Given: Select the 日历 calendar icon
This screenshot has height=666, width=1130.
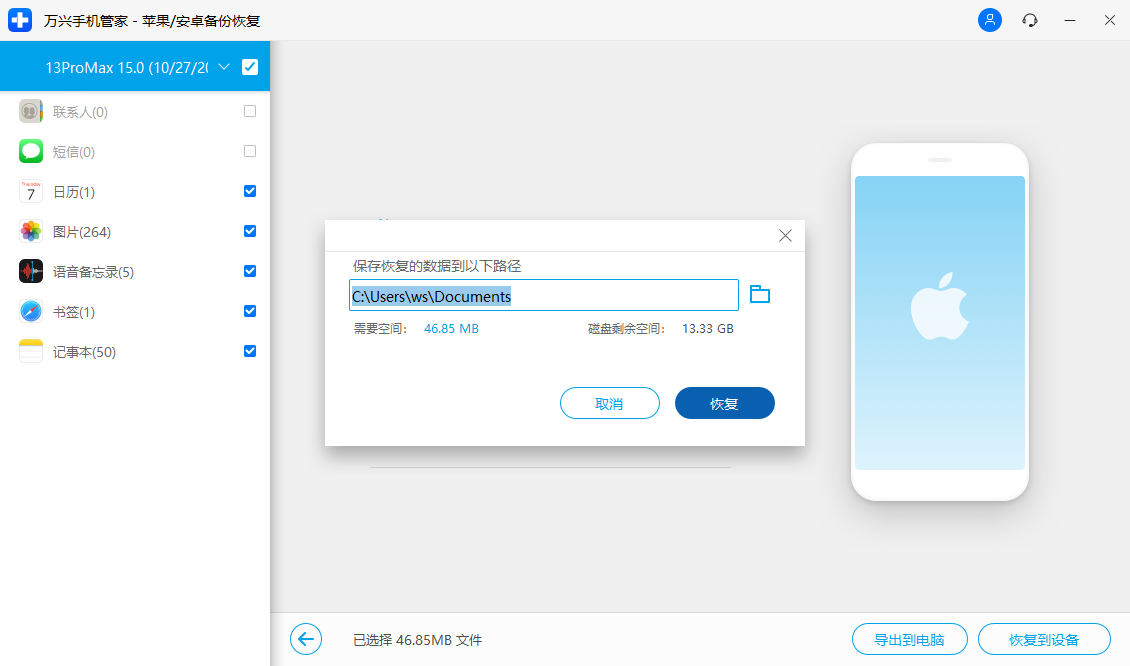Looking at the screenshot, I should (x=30, y=191).
